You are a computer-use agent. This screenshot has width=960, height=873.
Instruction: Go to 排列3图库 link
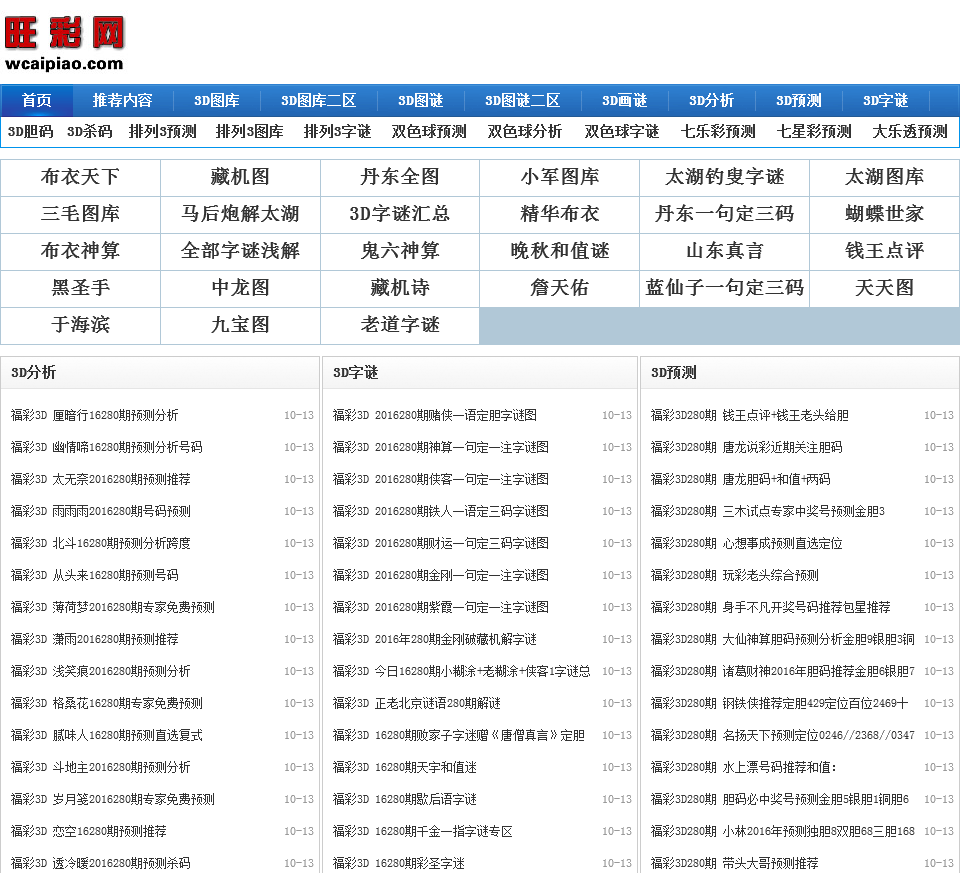[250, 132]
